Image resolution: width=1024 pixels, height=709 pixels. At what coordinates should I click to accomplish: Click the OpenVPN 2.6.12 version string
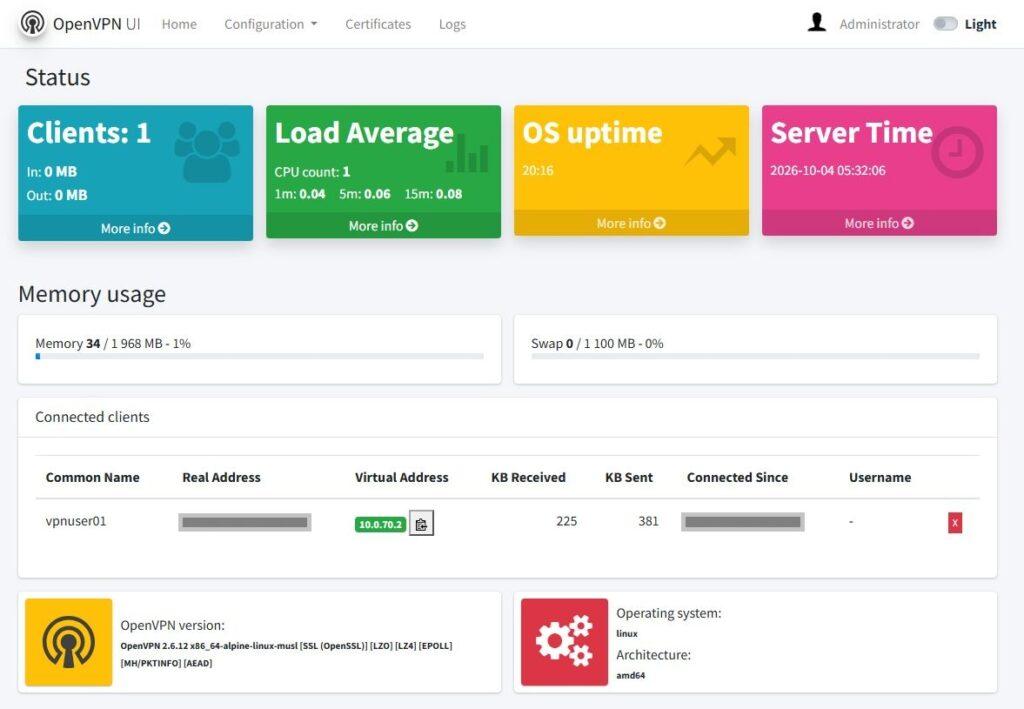point(286,654)
